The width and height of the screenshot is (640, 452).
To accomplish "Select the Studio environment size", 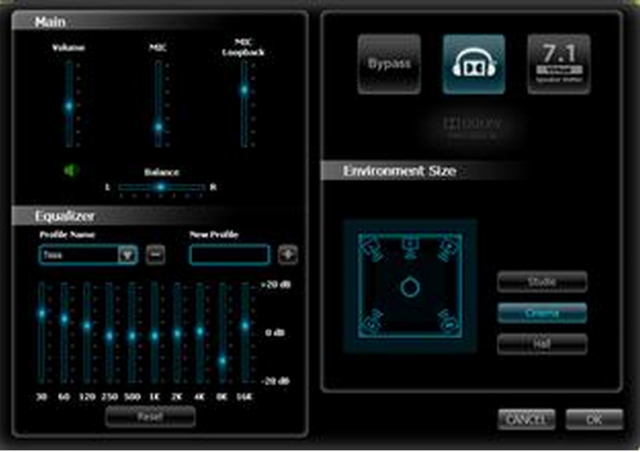I will click(x=542, y=283).
